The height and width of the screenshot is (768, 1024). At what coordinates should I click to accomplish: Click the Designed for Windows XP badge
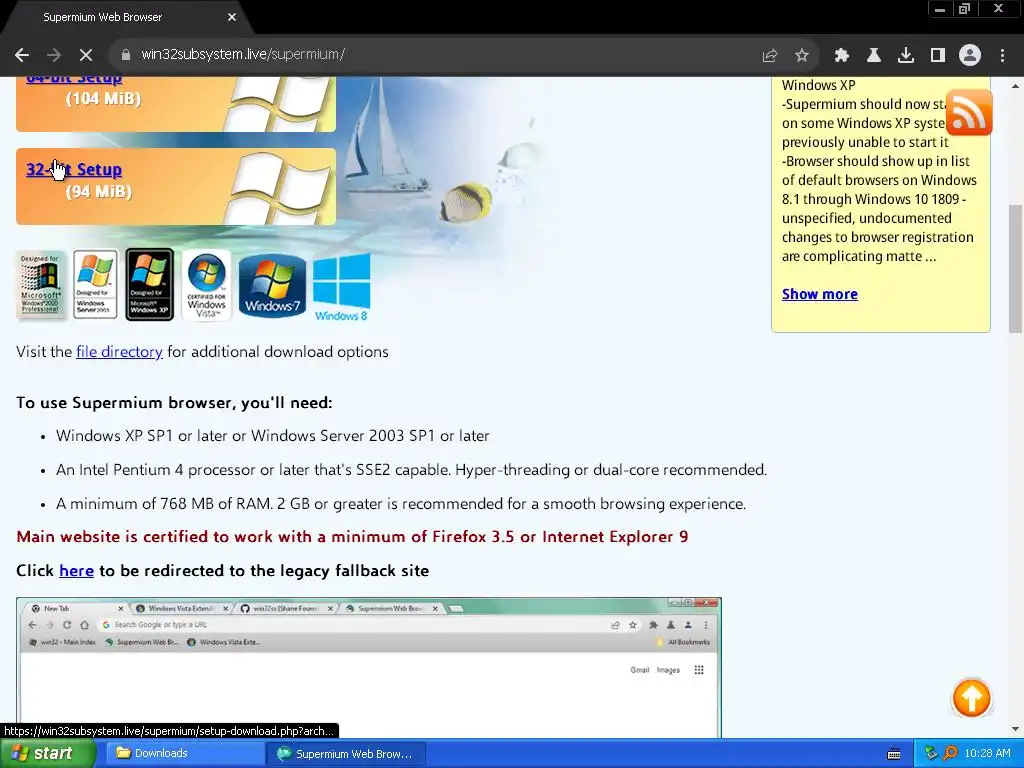(x=150, y=285)
